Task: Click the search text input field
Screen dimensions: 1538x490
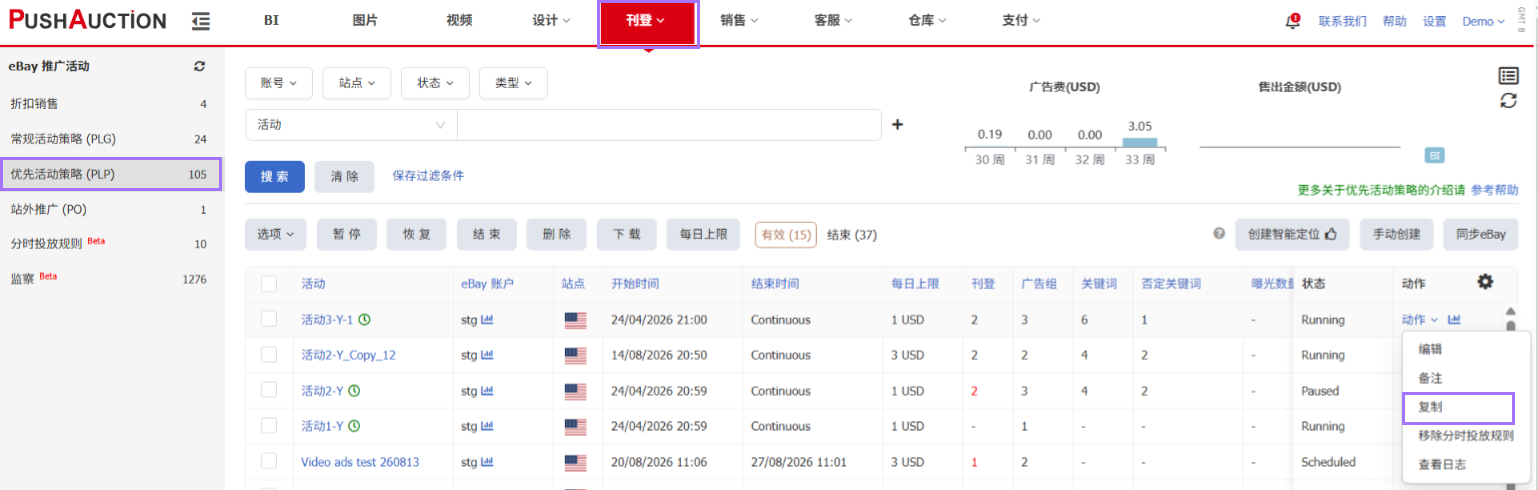Action: 669,125
